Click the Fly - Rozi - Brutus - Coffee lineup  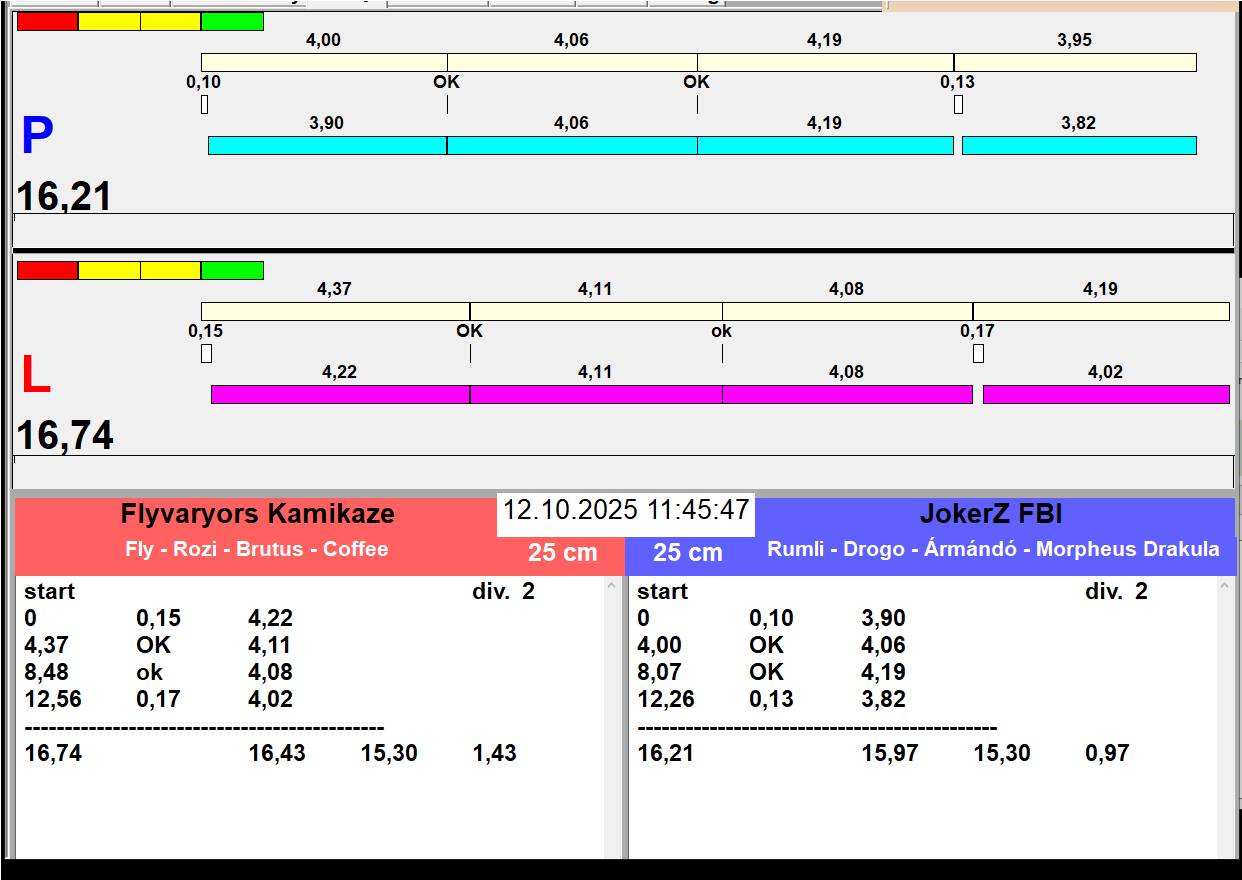(x=257, y=549)
